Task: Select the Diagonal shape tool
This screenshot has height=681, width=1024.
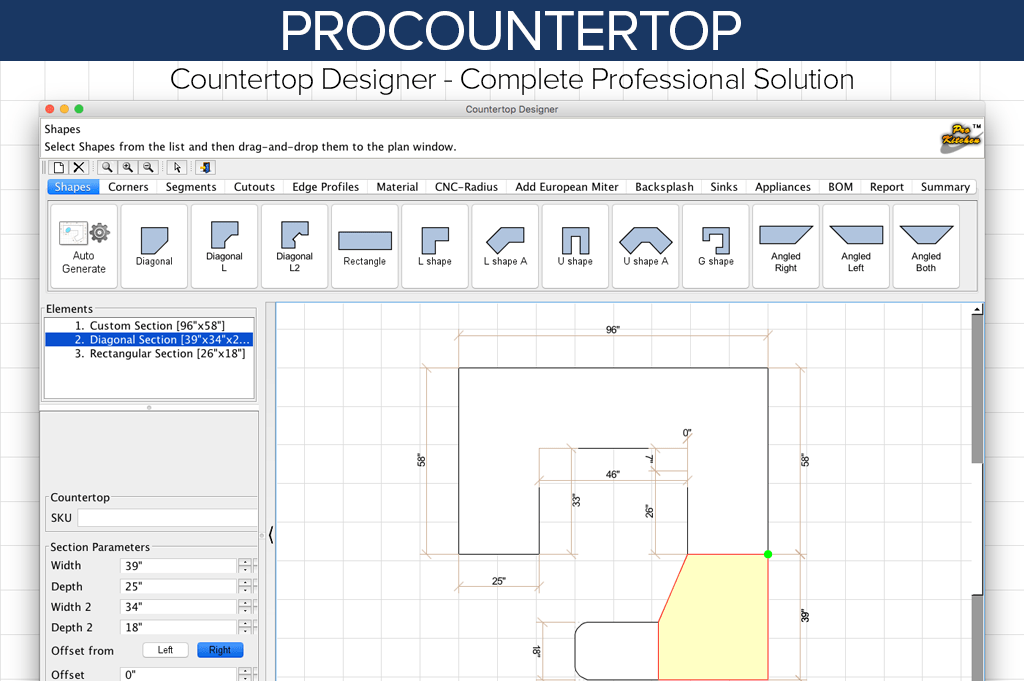Action: pyautogui.click(x=154, y=243)
